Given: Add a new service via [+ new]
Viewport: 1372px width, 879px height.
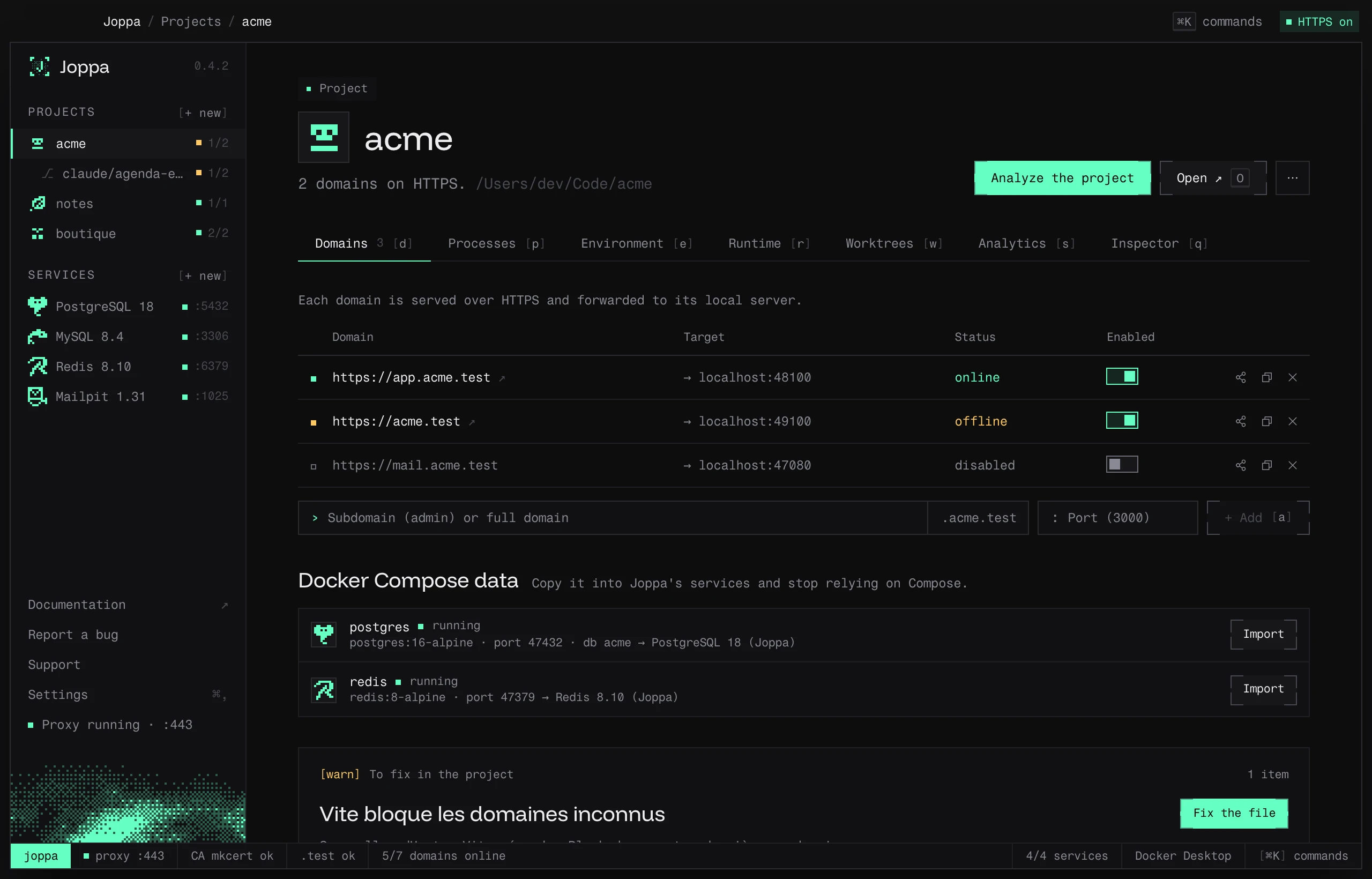Looking at the screenshot, I should click(x=203, y=275).
